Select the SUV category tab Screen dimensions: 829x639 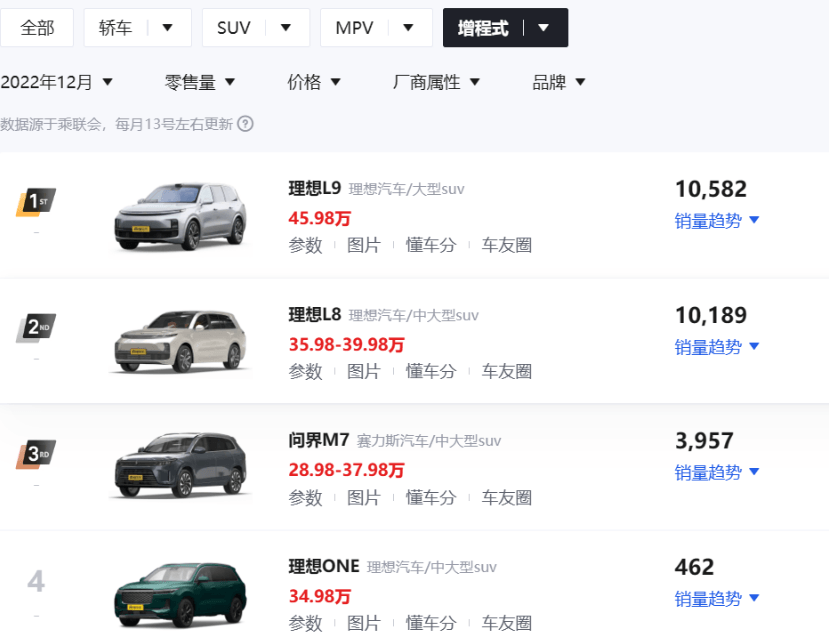point(234,27)
